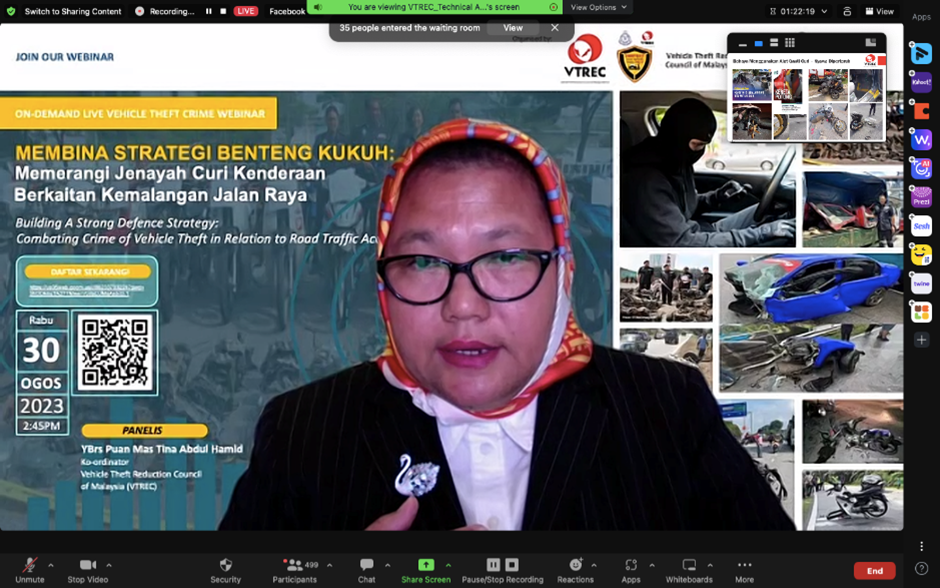940x588 pixels.
Task: Click the shared slide thumbnail preview
Action: tap(807, 100)
